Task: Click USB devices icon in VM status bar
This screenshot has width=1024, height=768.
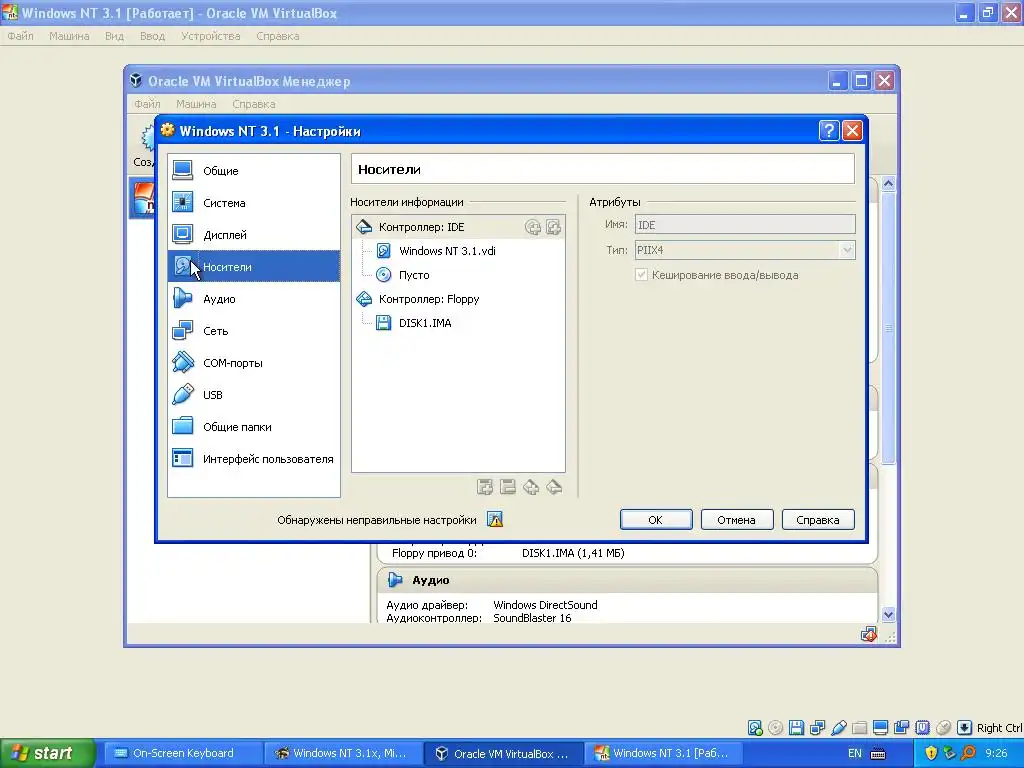Action: click(839, 728)
